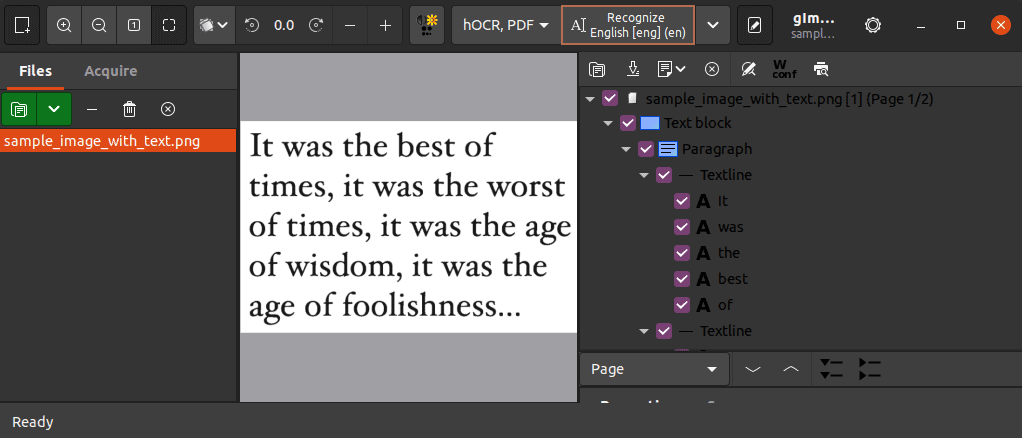Open the find and replace tool

[748, 69]
